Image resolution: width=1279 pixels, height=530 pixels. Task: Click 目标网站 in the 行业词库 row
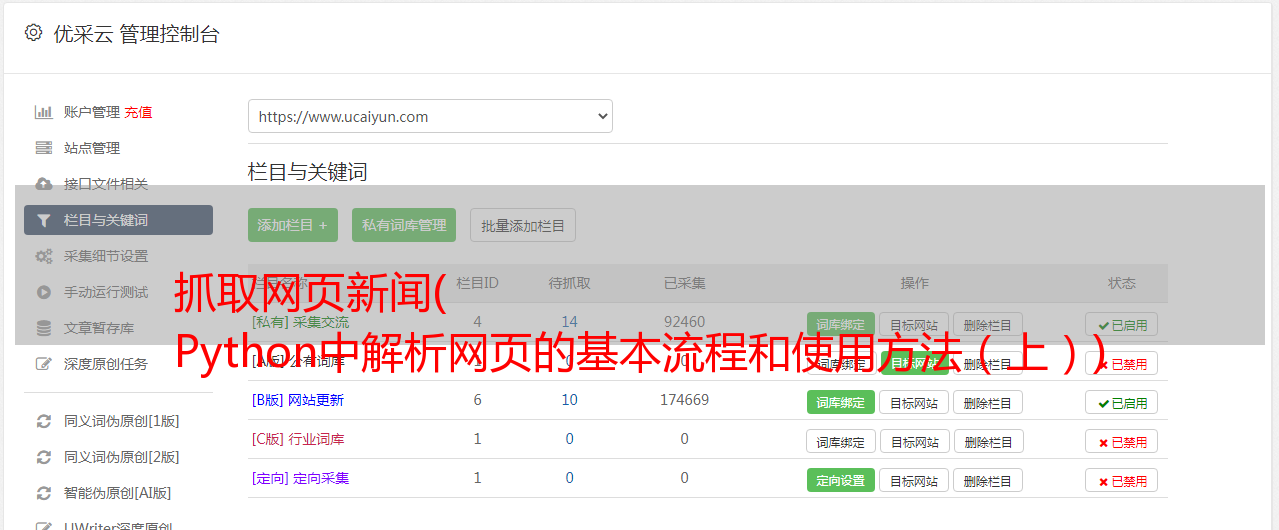click(914, 441)
